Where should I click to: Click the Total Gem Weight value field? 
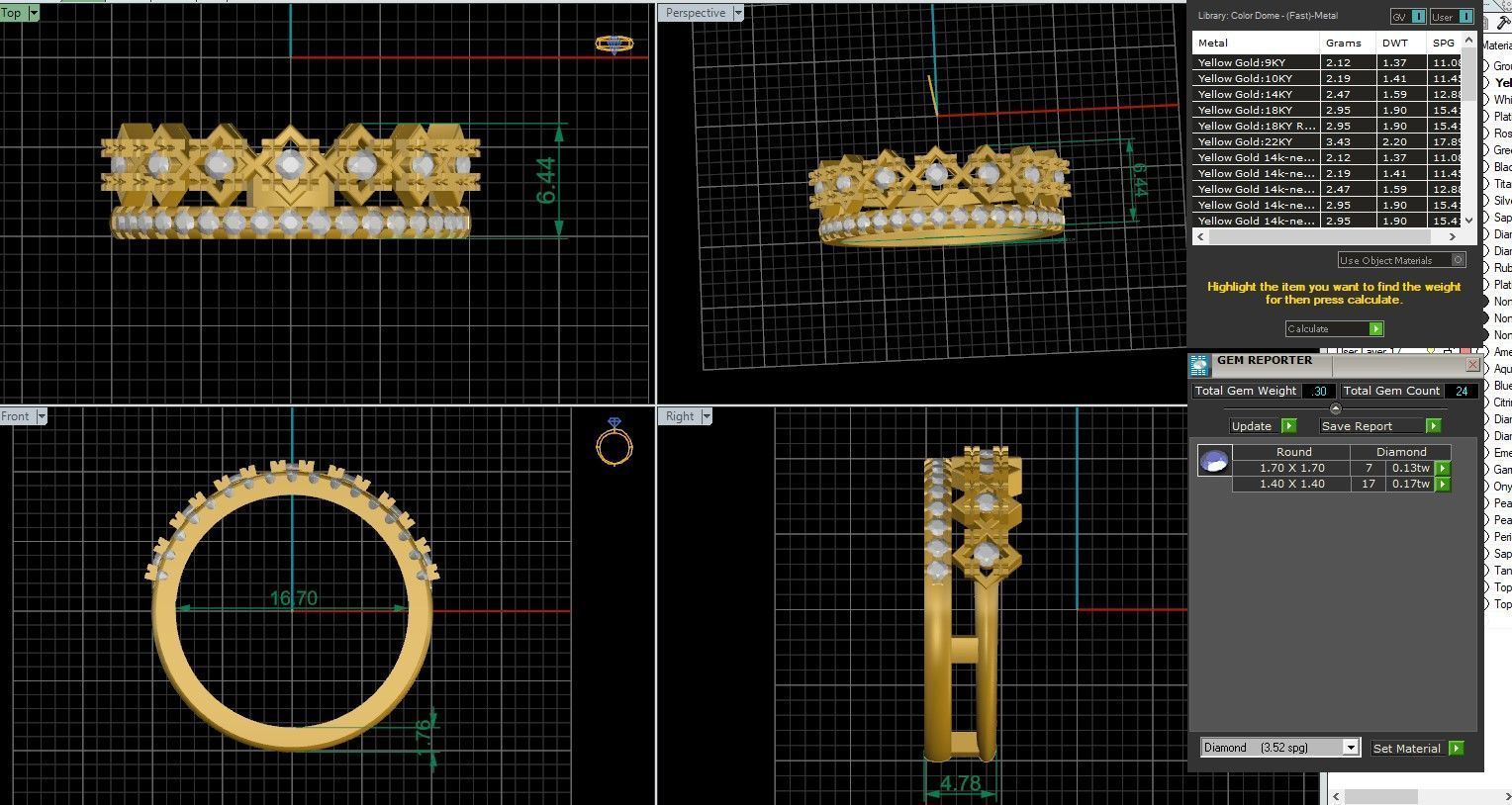[x=1318, y=391]
